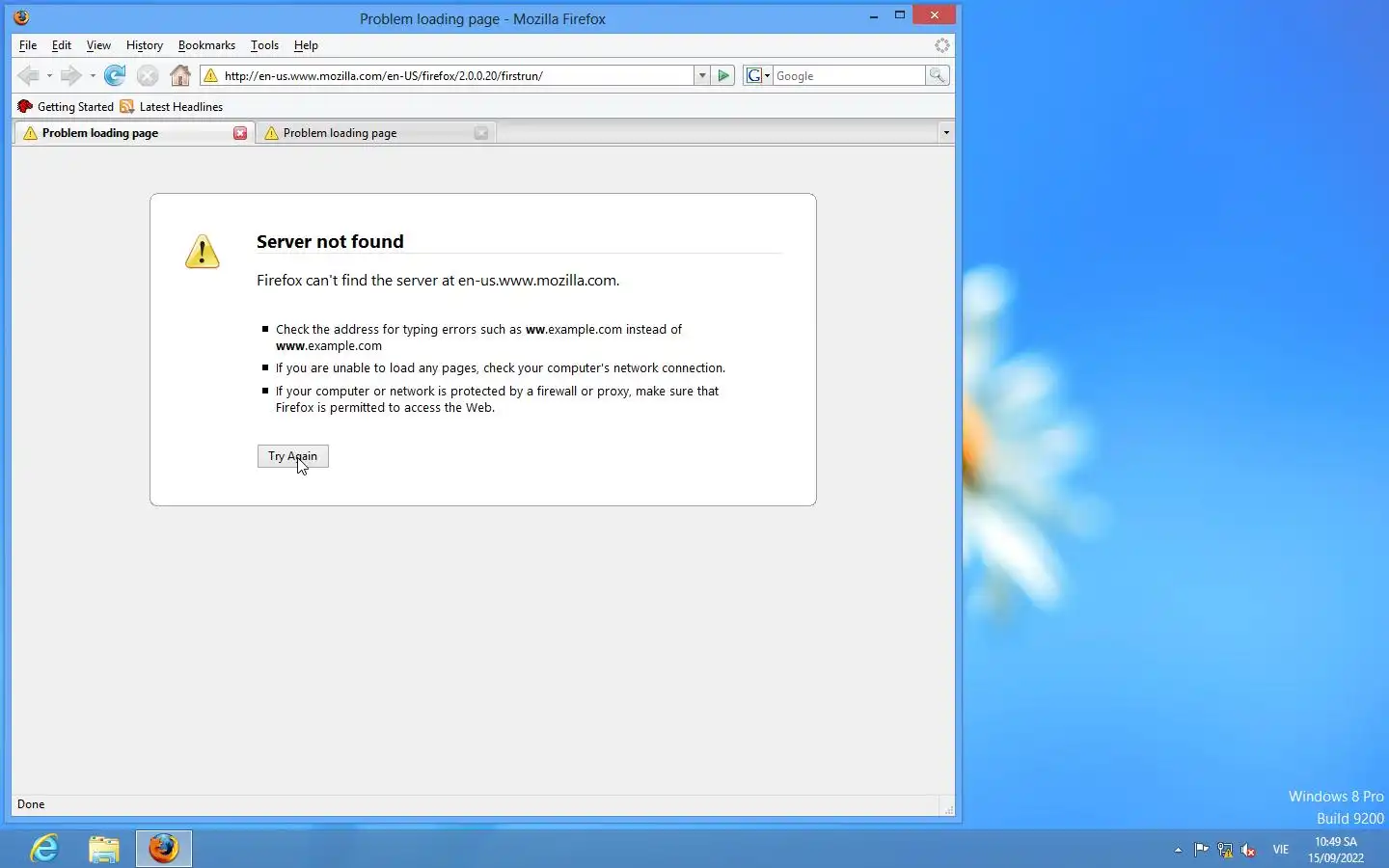Open the File menu
This screenshot has height=868, width=1389.
[28, 45]
